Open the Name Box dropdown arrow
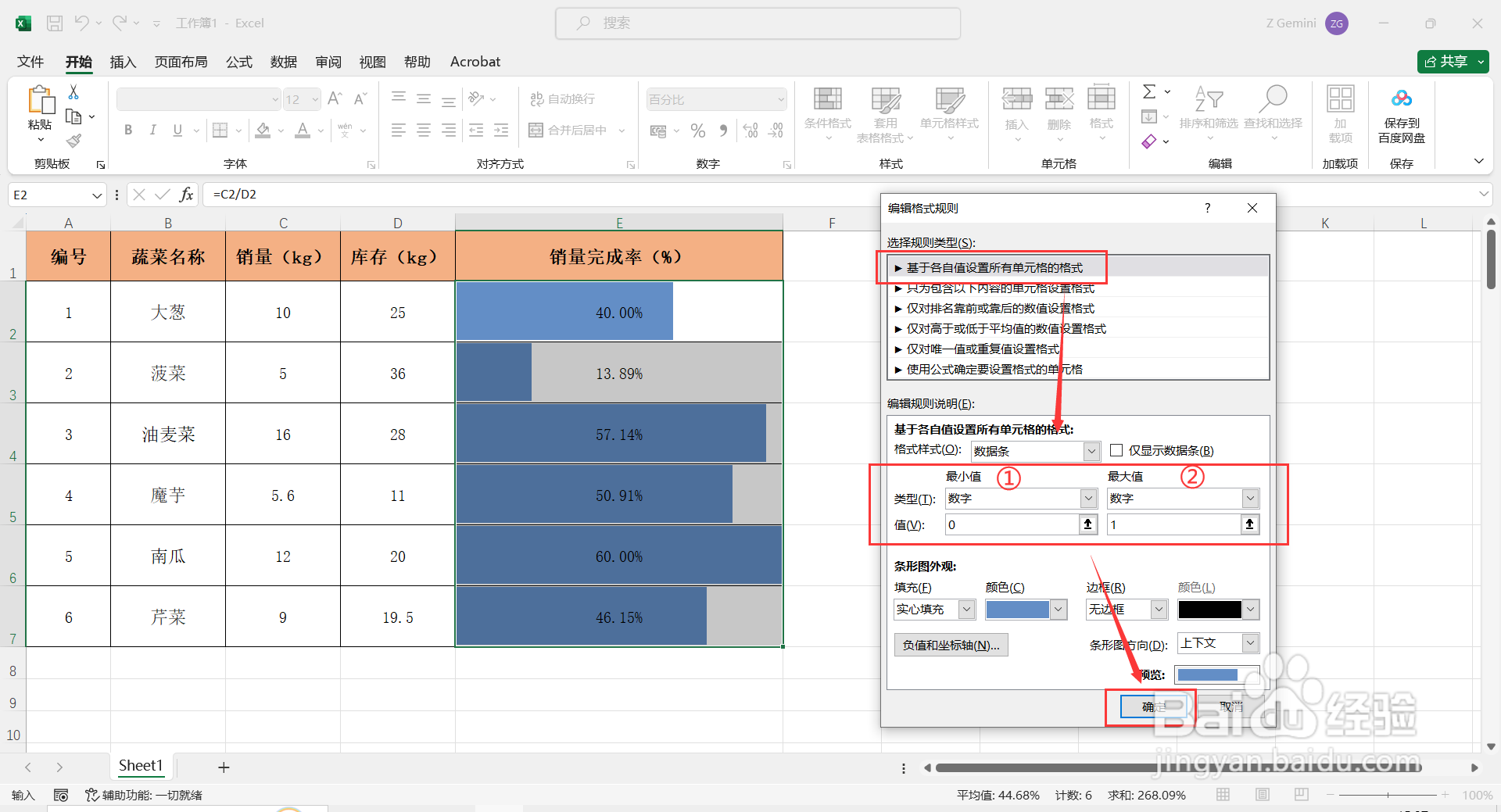This screenshot has width=1501, height=812. point(97,195)
